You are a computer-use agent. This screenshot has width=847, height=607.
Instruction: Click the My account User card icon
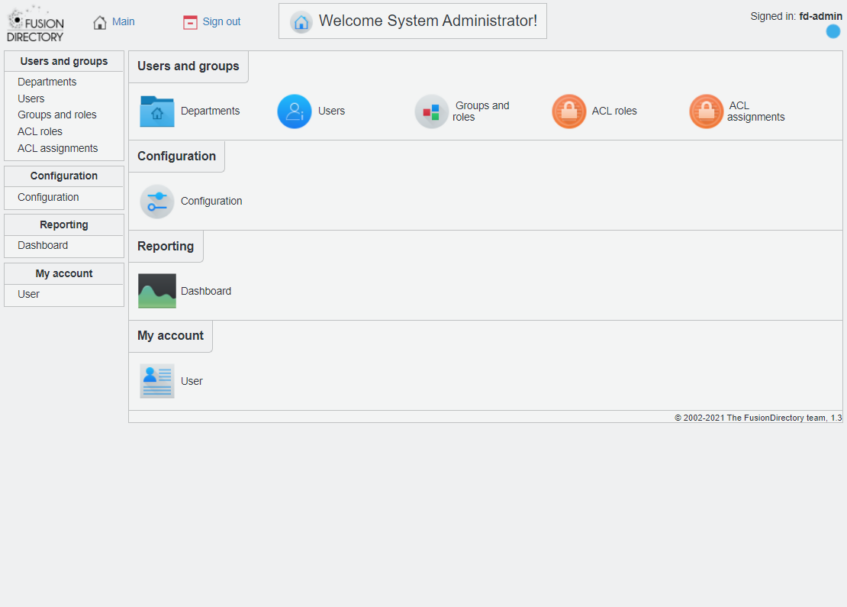(x=157, y=381)
